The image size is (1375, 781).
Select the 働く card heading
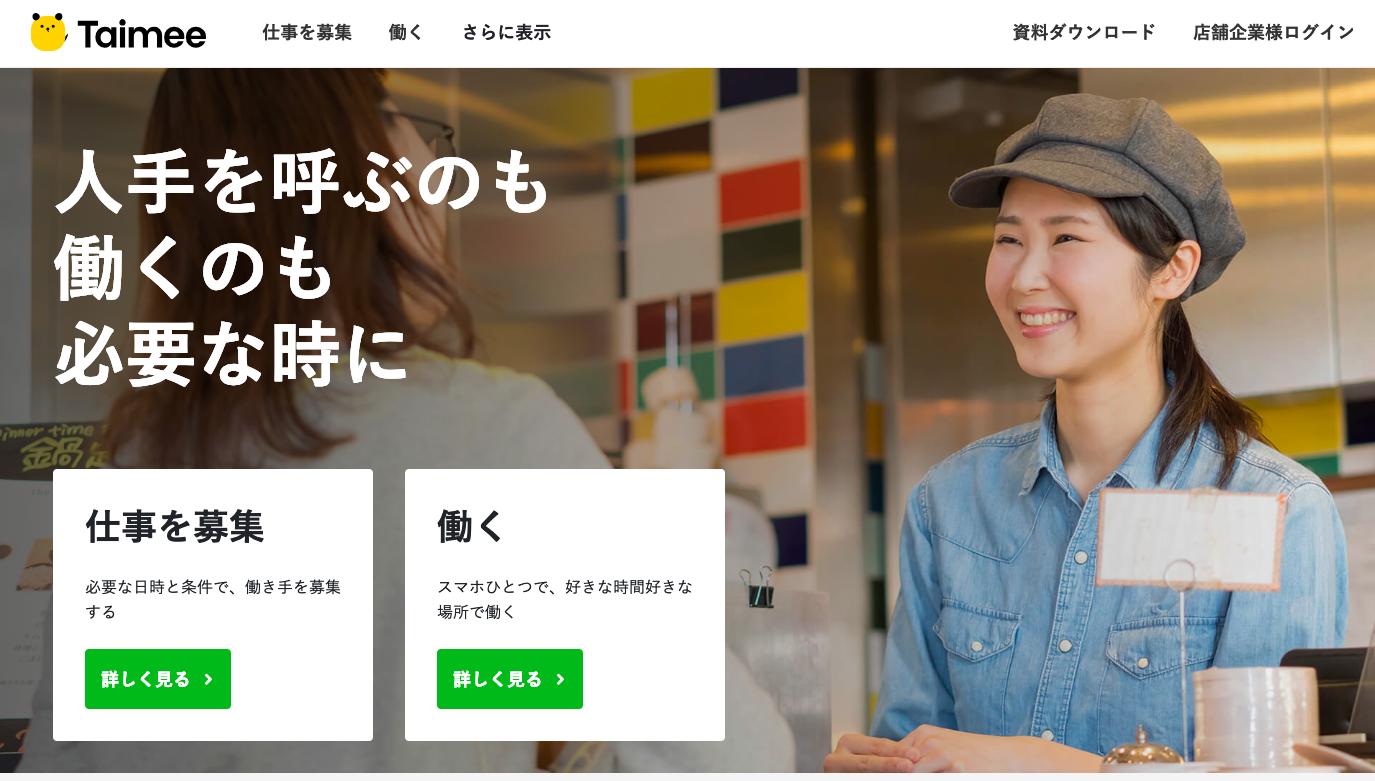click(472, 526)
